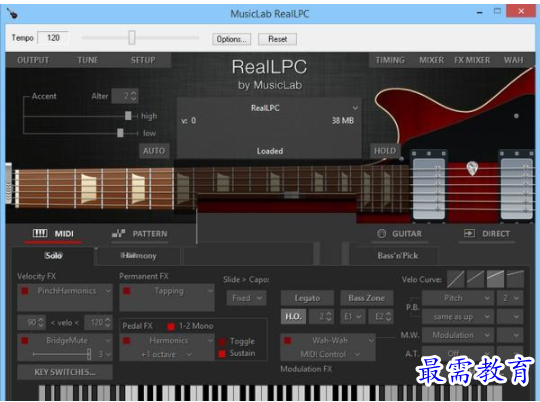Click the guitar pick icon on body
This screenshot has height=402, width=540.
click(x=472, y=168)
